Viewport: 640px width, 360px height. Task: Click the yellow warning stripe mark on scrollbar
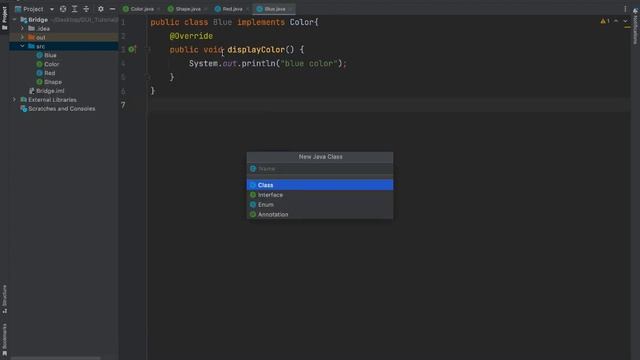point(627,27)
